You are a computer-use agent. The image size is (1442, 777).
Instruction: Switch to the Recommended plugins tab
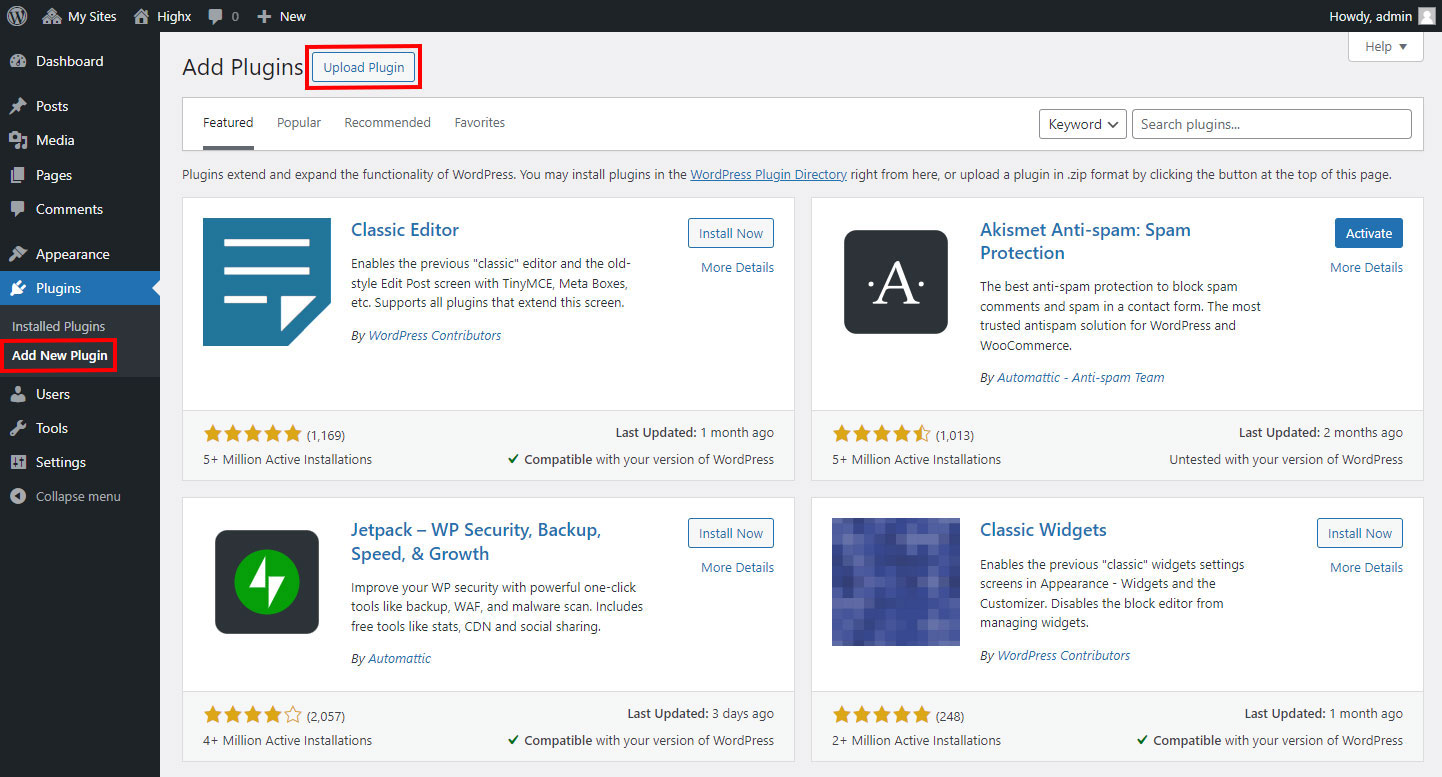pyautogui.click(x=387, y=123)
